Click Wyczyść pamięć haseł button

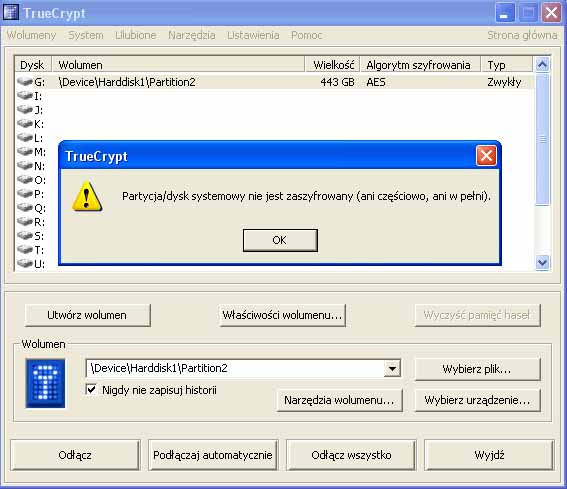[x=477, y=315]
